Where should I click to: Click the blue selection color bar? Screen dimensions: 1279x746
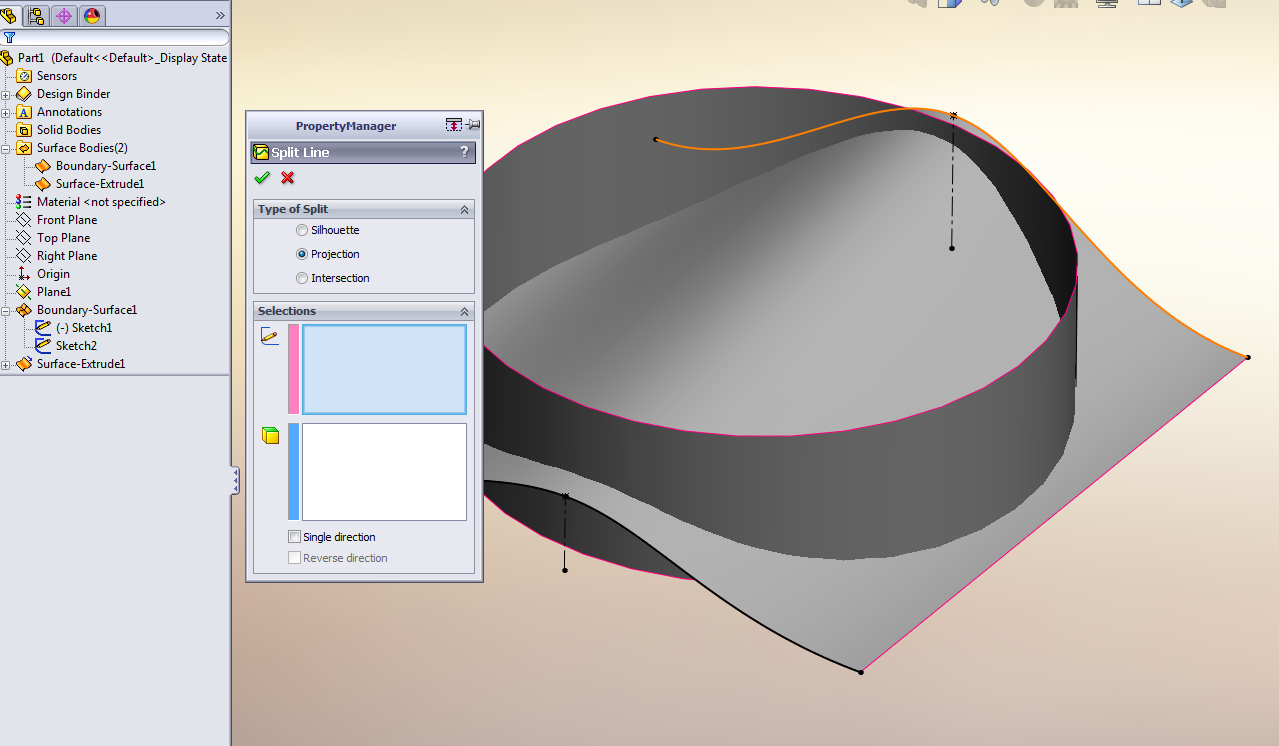coord(293,472)
